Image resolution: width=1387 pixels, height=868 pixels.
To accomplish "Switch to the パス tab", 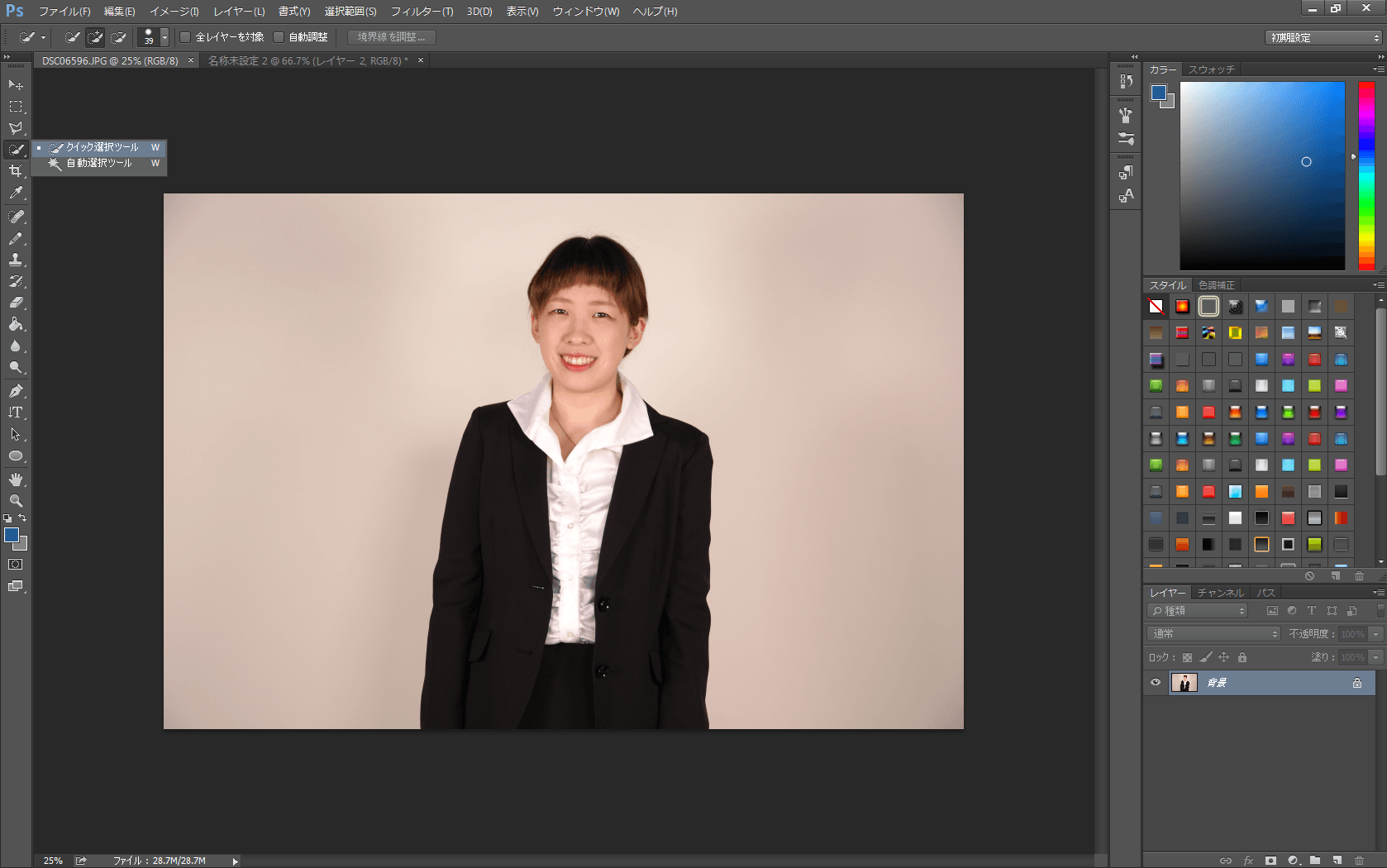I will pos(1265,593).
